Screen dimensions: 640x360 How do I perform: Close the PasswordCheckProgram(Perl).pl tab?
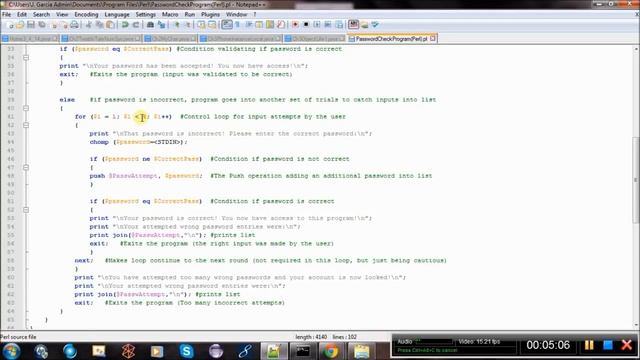click(x=433, y=39)
